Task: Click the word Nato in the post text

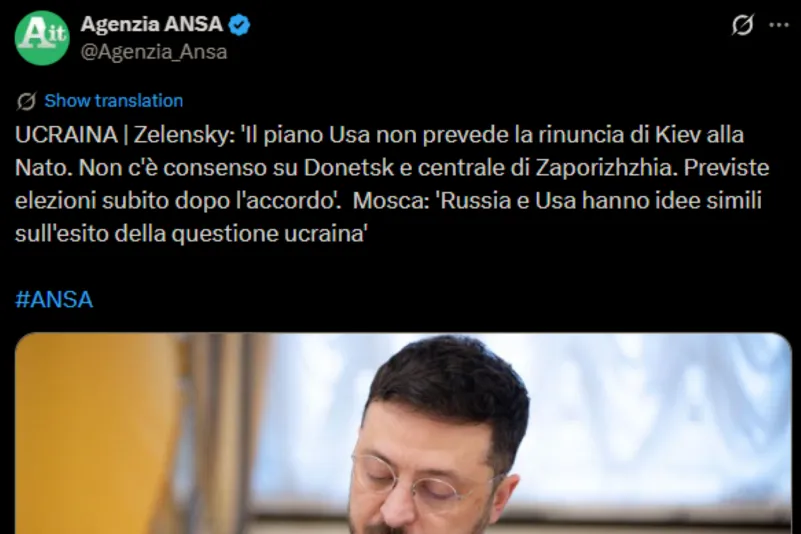Action: (x=40, y=168)
